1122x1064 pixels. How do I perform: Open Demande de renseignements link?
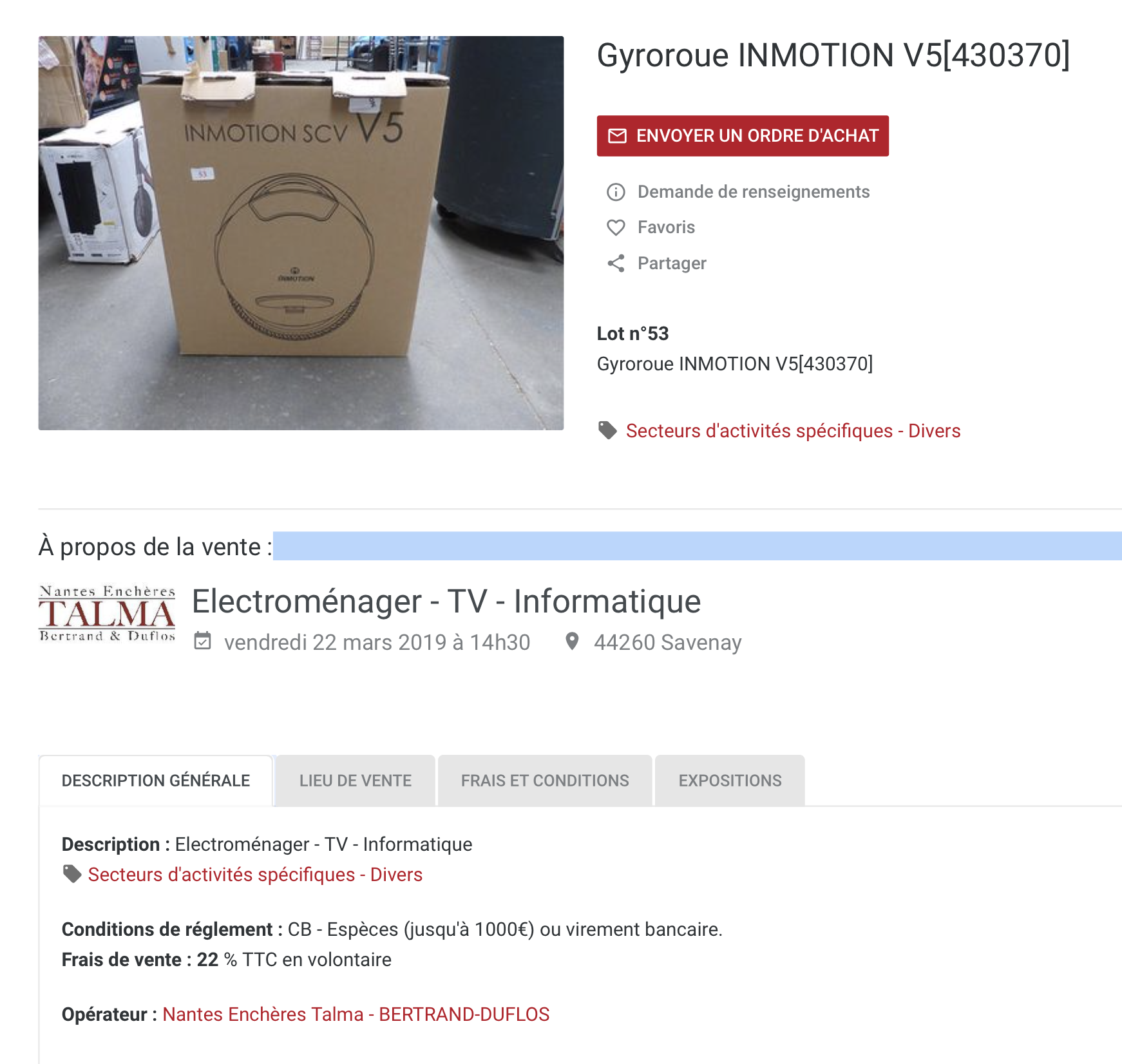point(753,192)
